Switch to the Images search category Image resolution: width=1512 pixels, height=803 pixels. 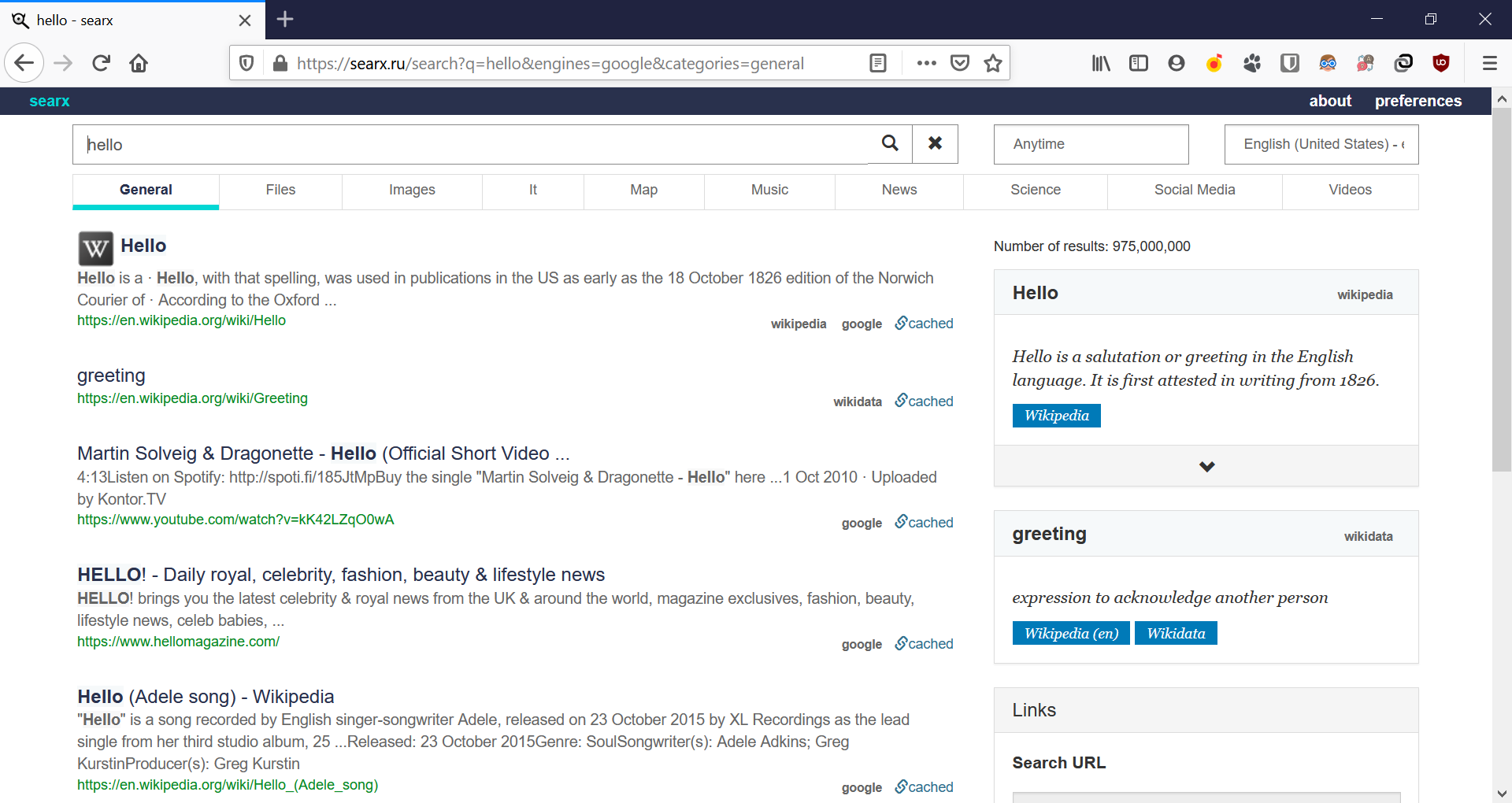[412, 190]
